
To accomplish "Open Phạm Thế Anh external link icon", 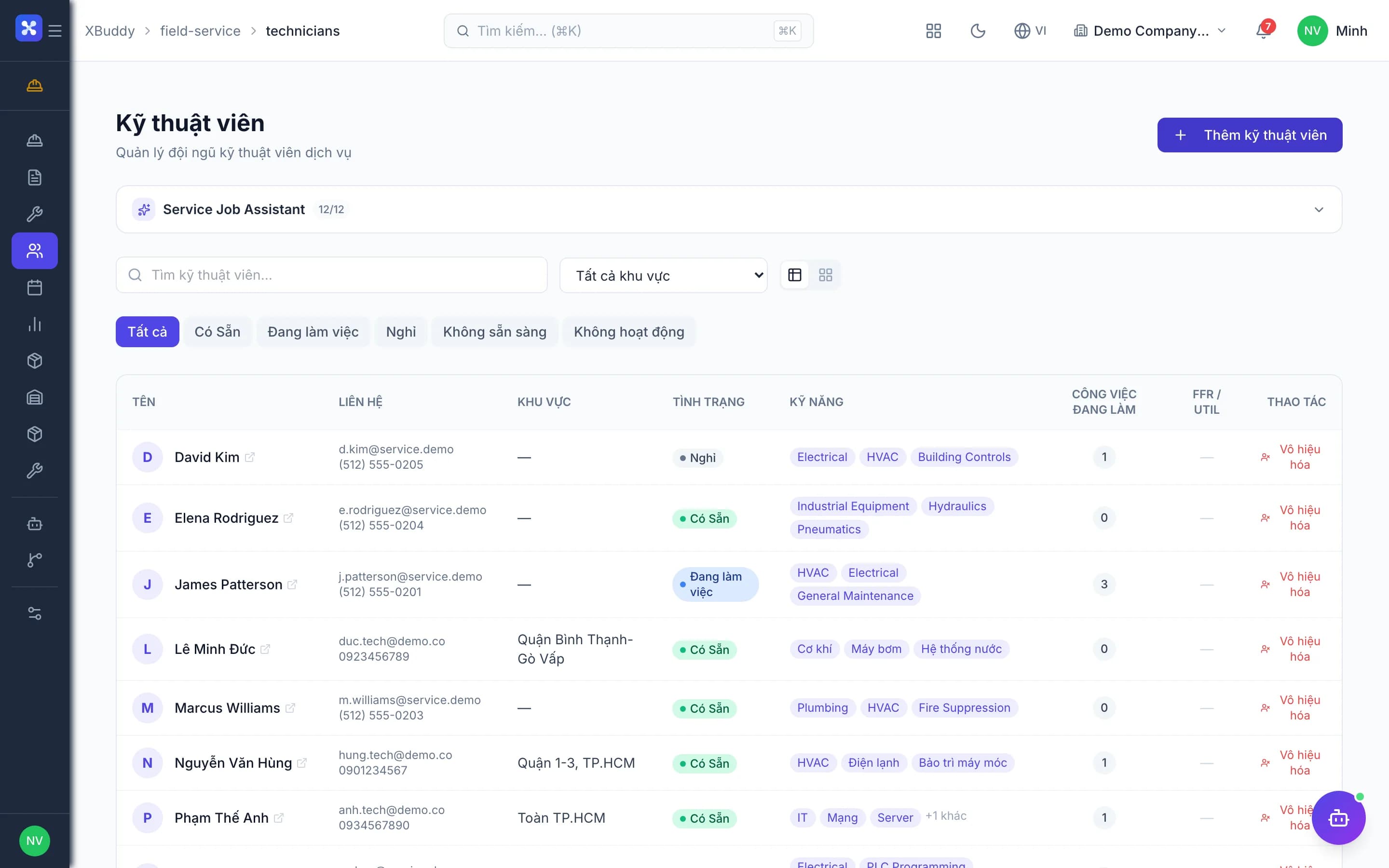I will pyautogui.click(x=278, y=818).
